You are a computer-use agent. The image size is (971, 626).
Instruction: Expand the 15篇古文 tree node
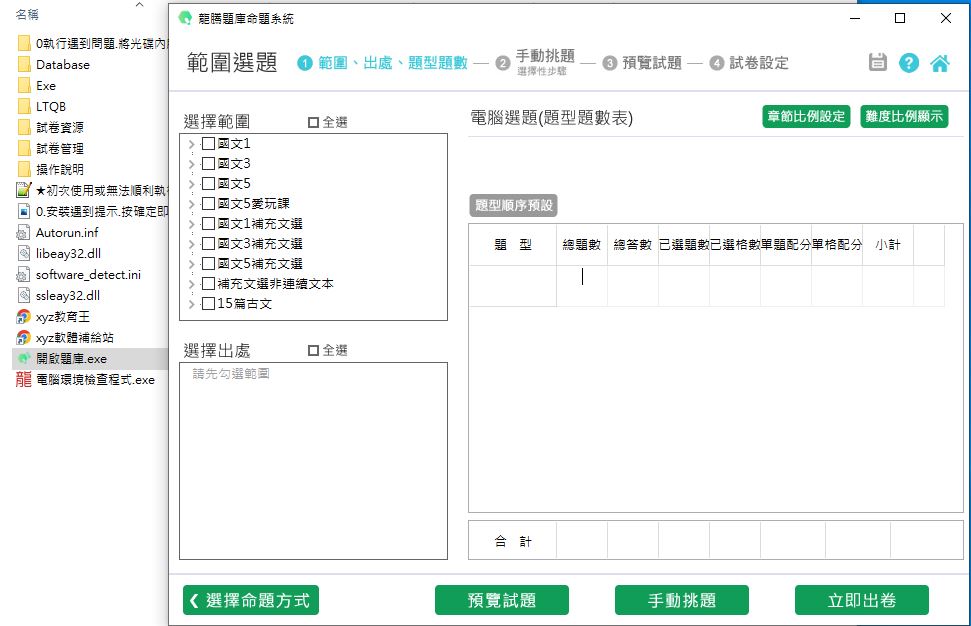191,304
